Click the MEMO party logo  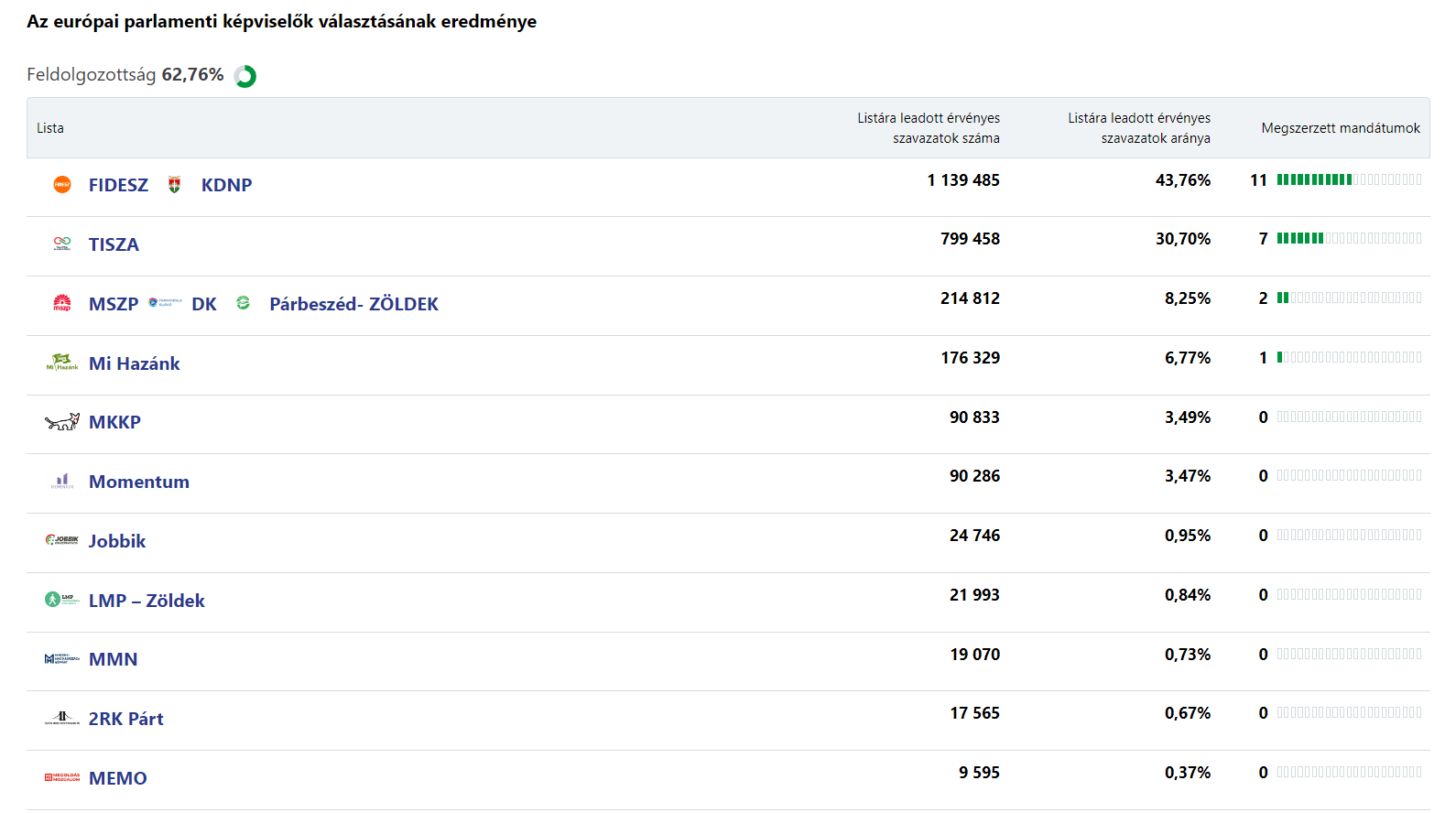(x=62, y=777)
